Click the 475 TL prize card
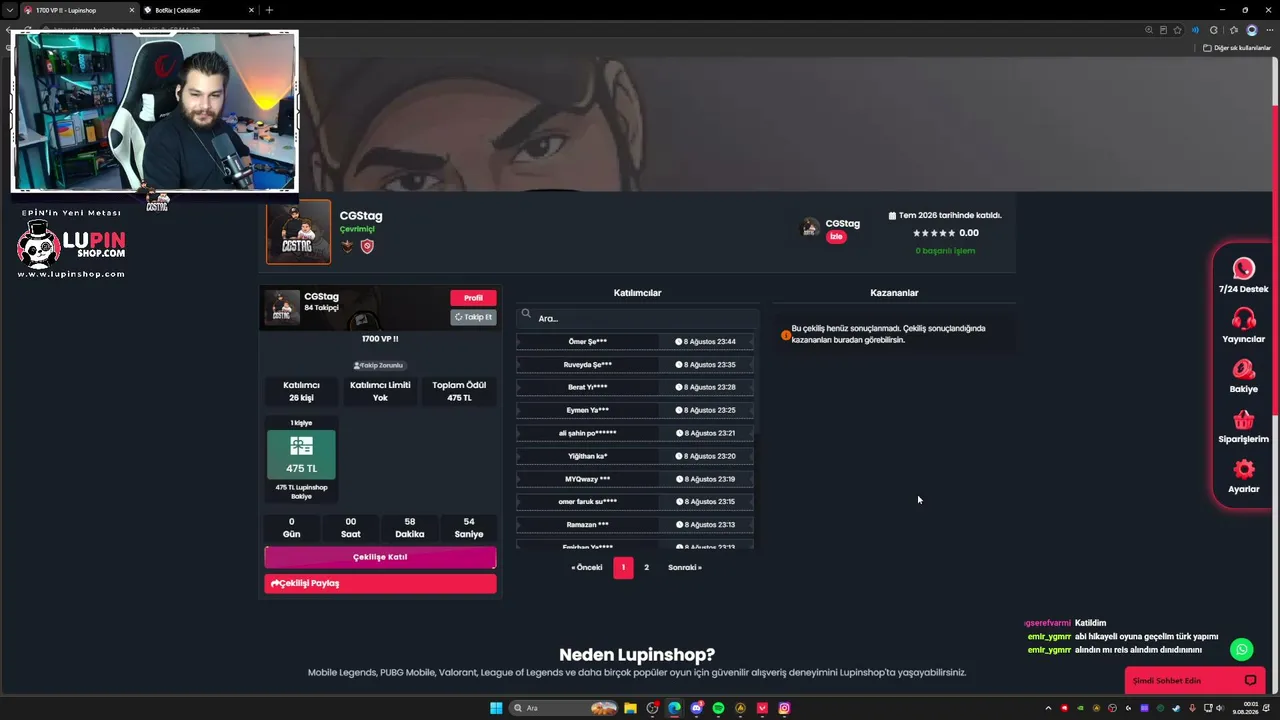Viewport: 1280px width, 720px height. (x=301, y=455)
